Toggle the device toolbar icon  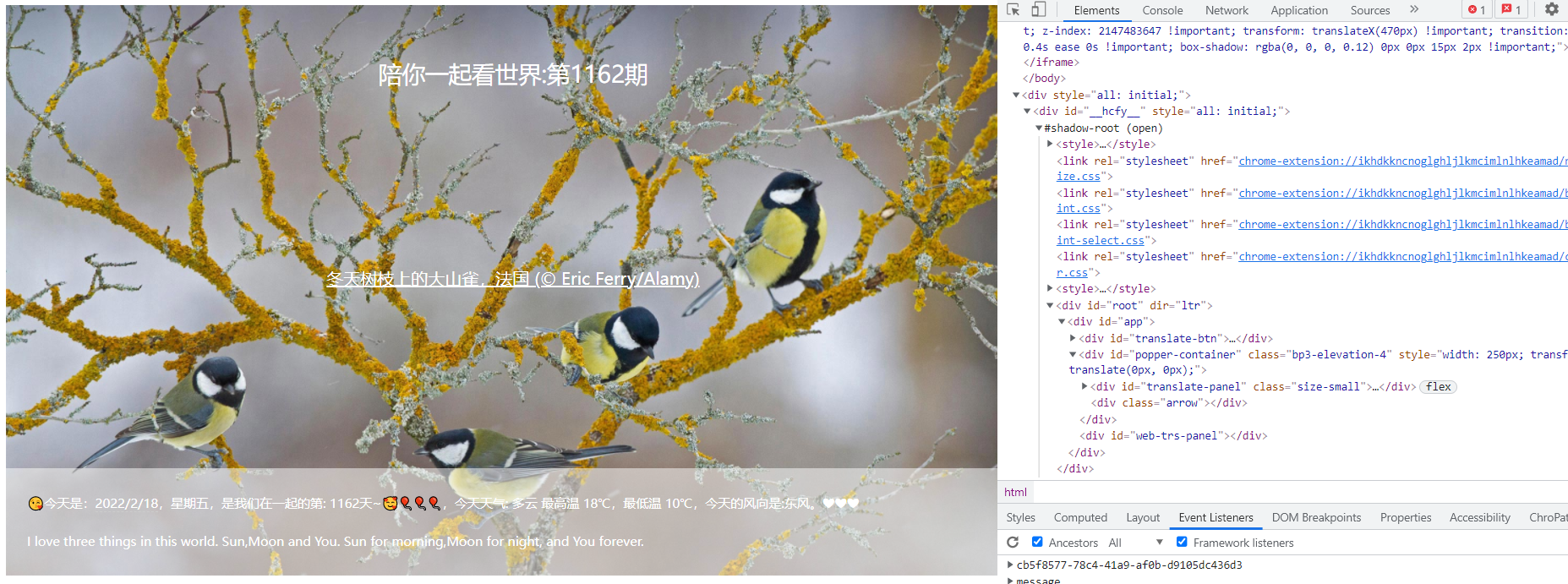pos(1039,9)
